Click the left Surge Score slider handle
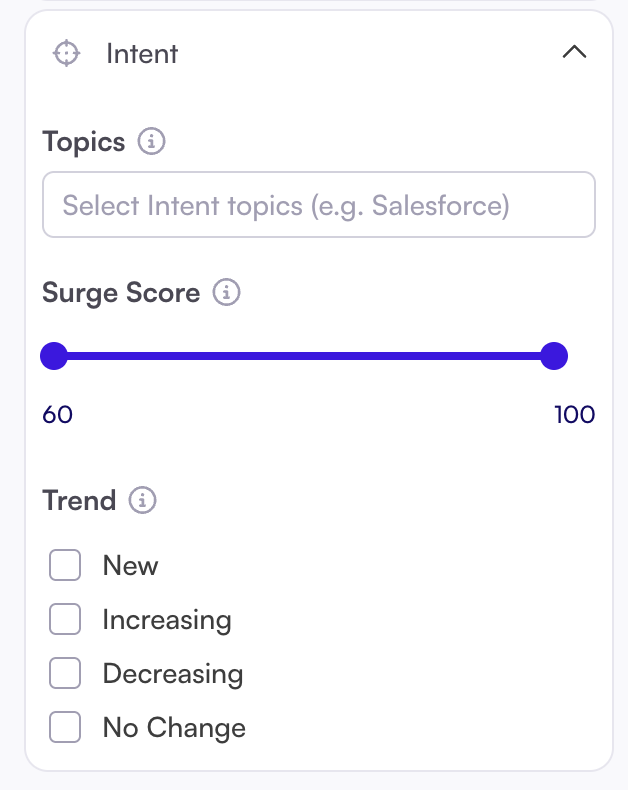Viewport: 628px width, 790px height. 54,355
